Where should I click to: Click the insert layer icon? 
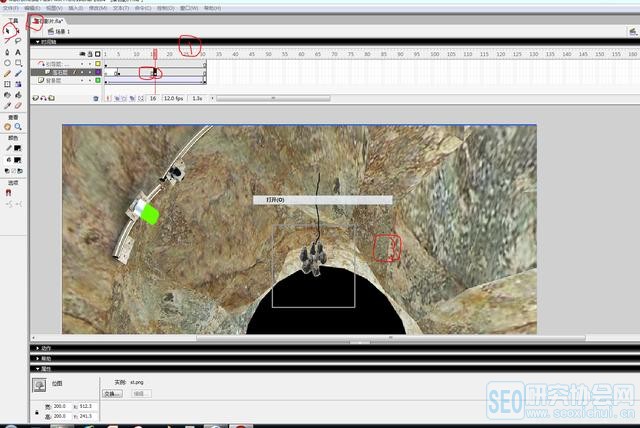pos(36,98)
